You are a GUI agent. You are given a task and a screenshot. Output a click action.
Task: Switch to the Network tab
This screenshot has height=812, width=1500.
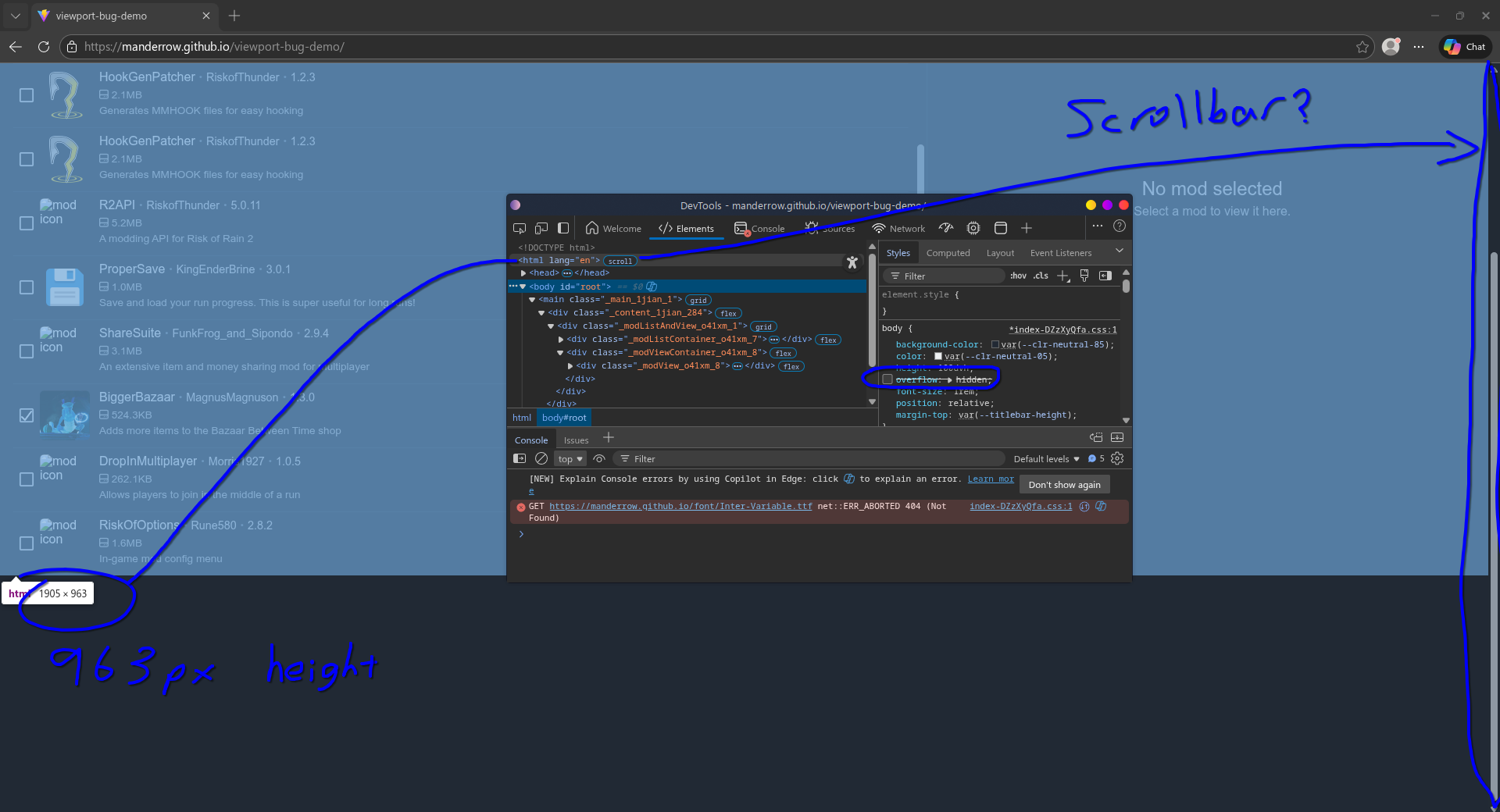[x=898, y=228]
